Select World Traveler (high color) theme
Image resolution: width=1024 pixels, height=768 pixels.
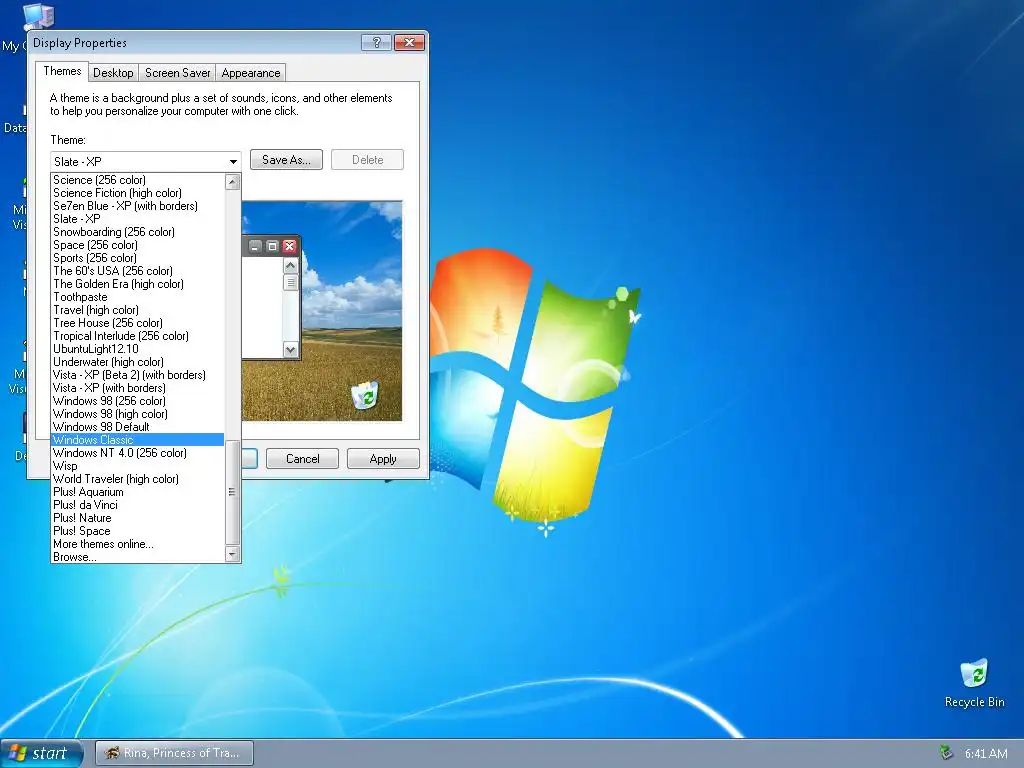[x=138, y=479]
